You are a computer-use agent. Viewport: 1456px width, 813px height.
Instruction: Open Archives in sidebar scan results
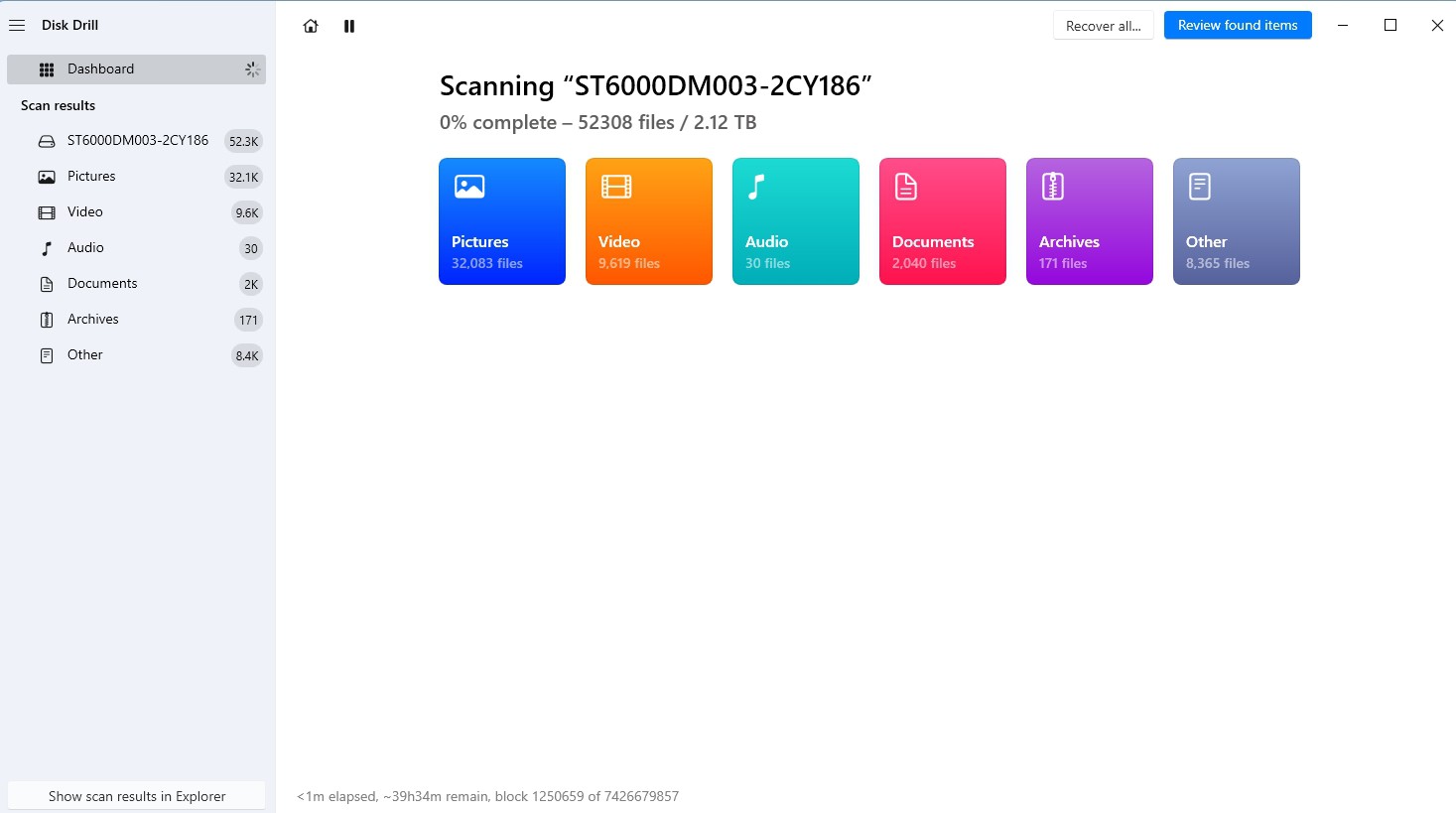(137, 320)
